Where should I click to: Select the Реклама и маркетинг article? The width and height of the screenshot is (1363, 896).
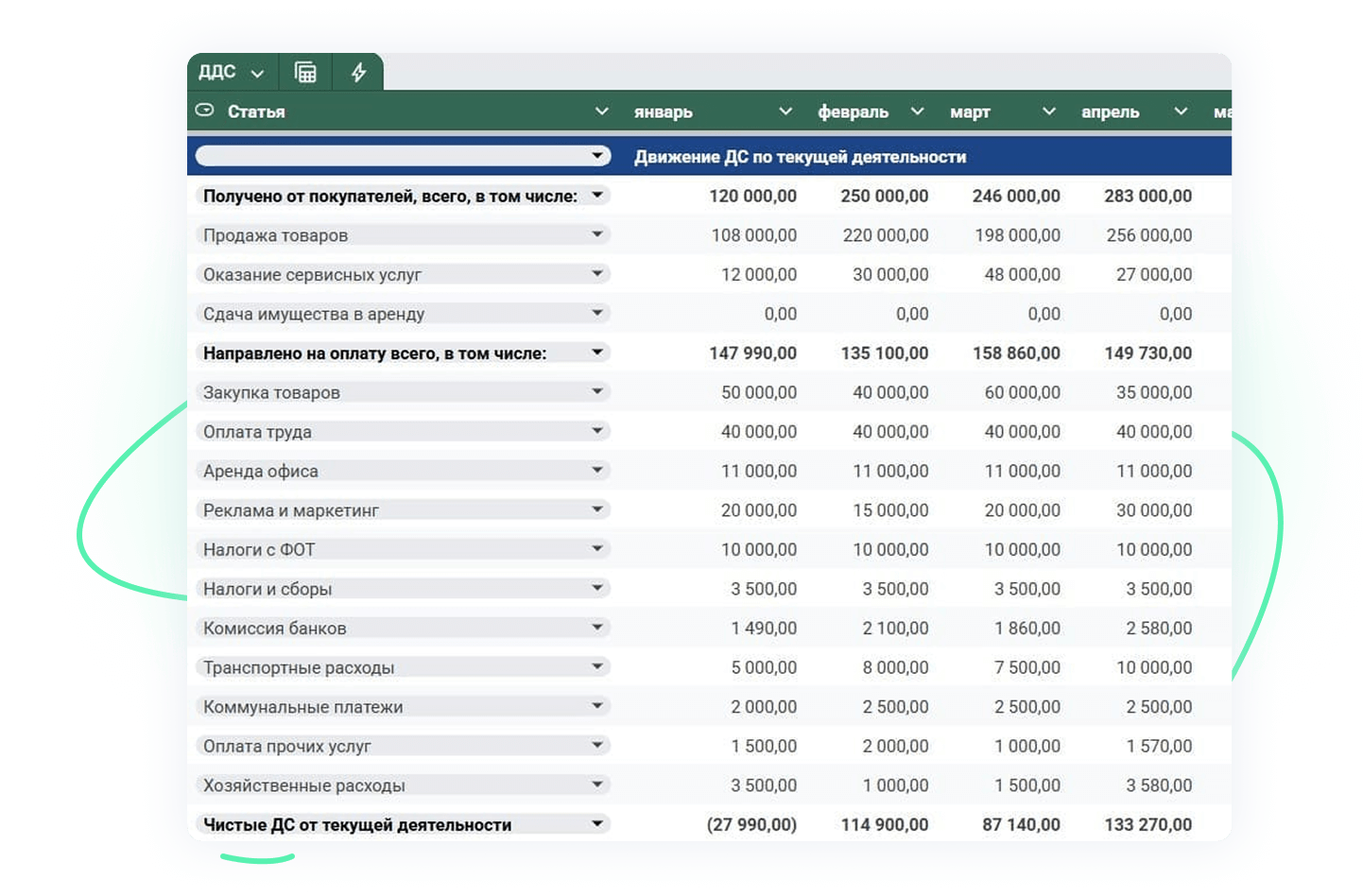pos(291,510)
